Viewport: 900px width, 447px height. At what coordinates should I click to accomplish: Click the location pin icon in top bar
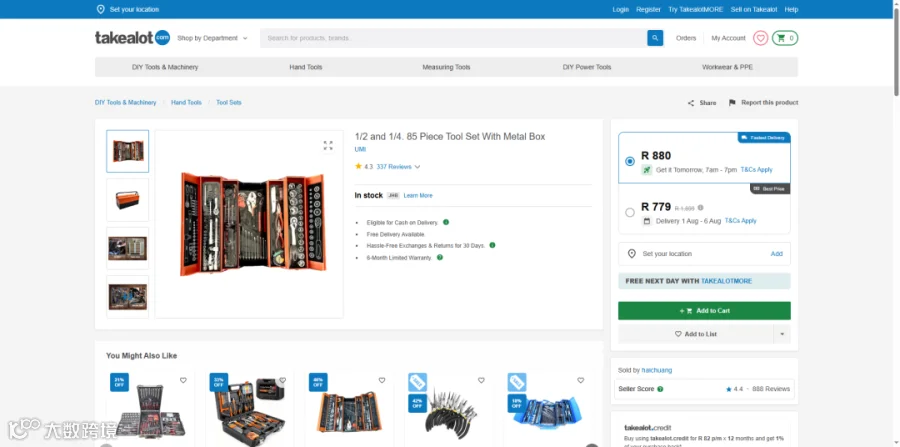[x=100, y=9]
